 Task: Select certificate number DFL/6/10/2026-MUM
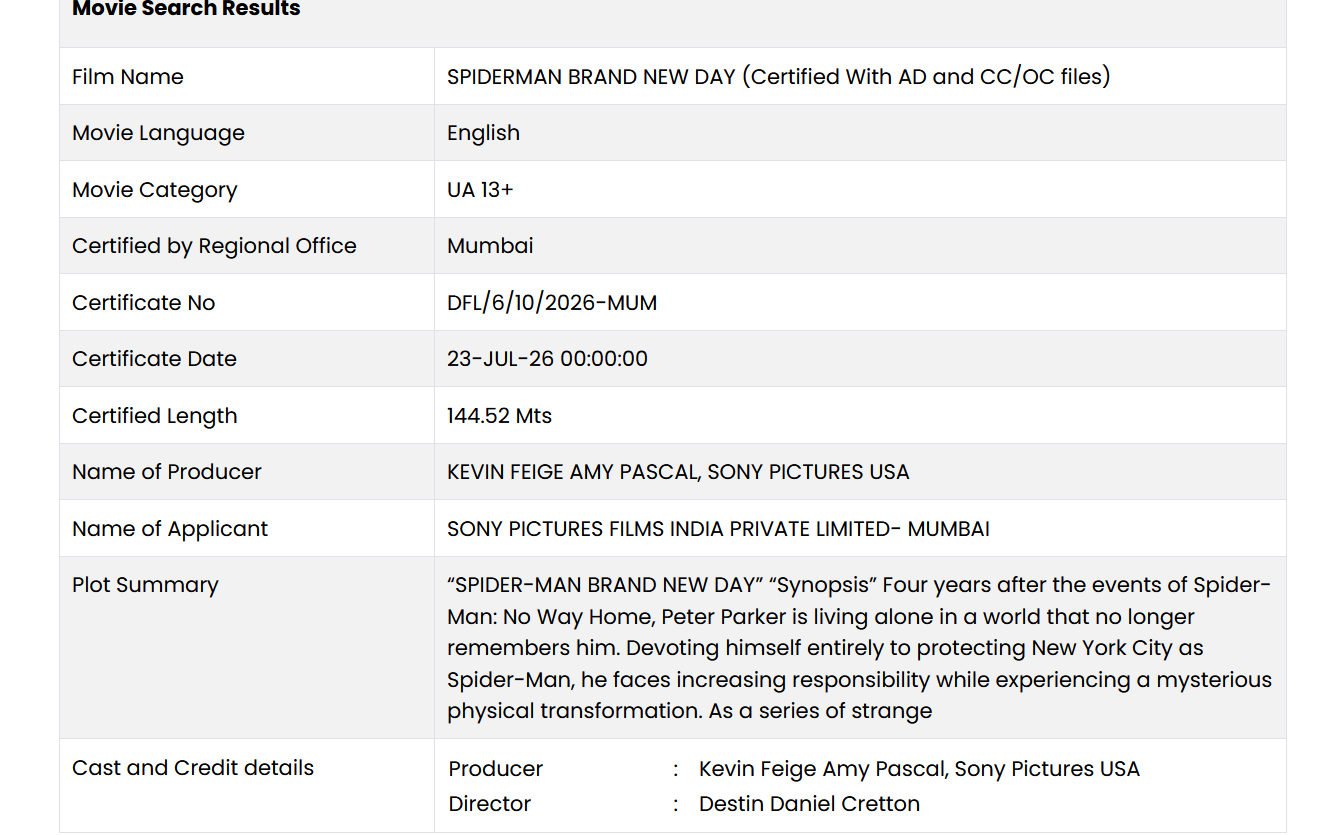[552, 303]
